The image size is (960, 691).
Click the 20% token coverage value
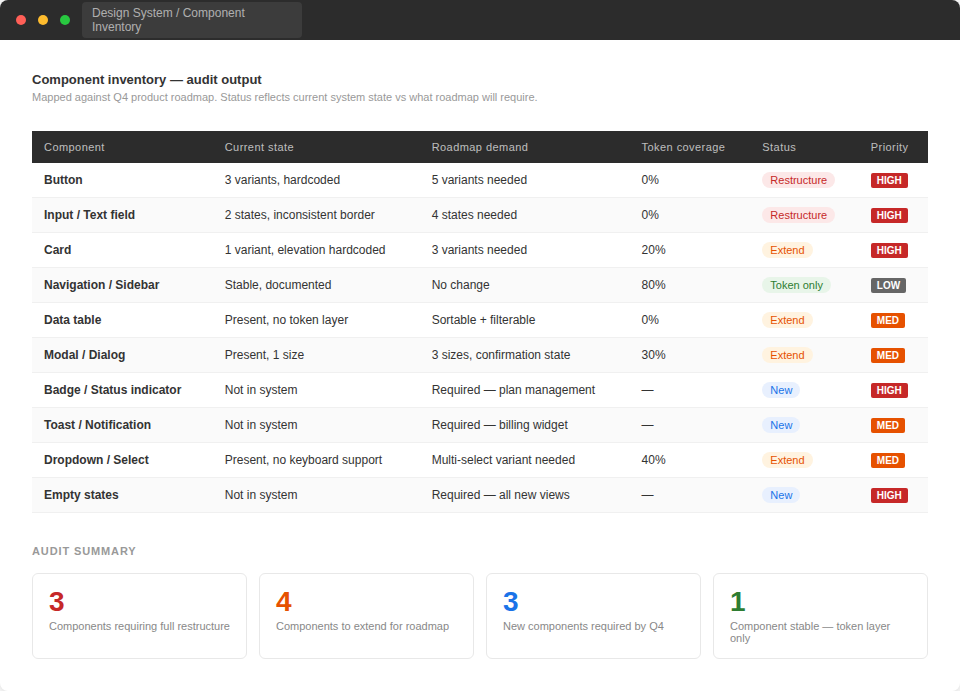(653, 250)
